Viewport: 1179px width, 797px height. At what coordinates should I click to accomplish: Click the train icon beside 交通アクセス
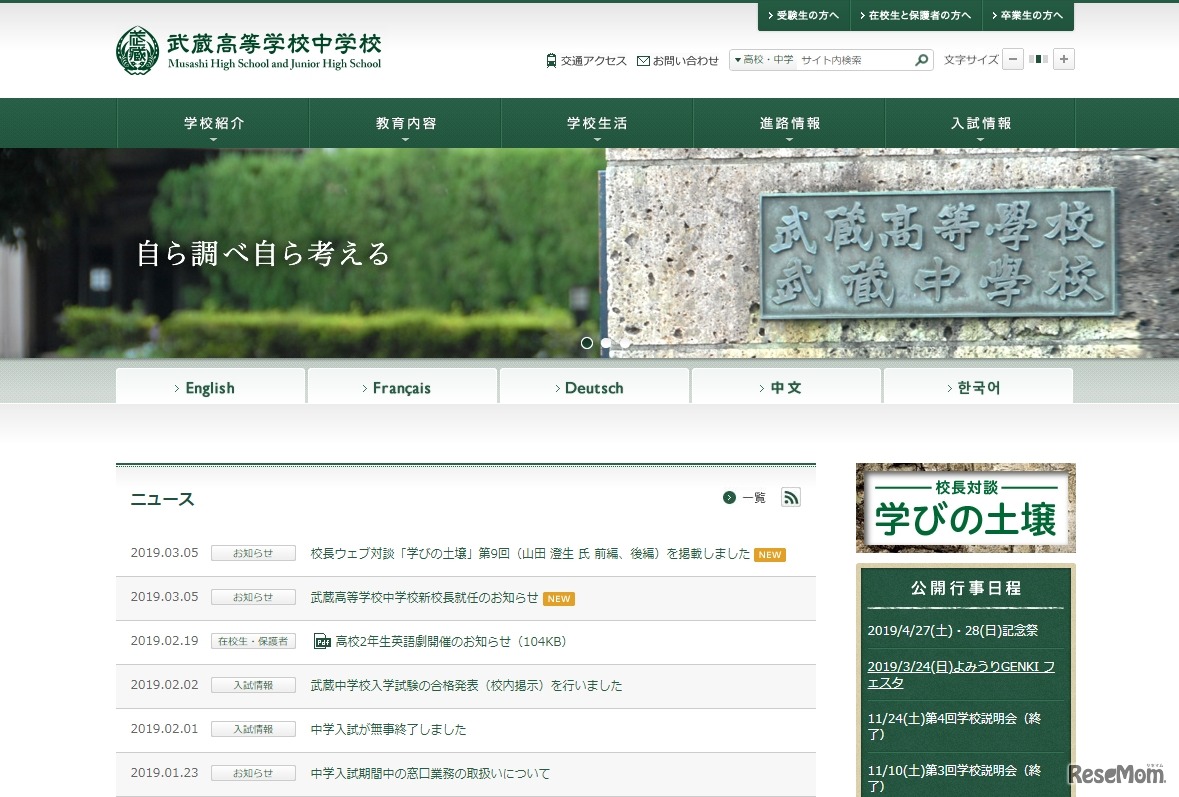(x=551, y=61)
